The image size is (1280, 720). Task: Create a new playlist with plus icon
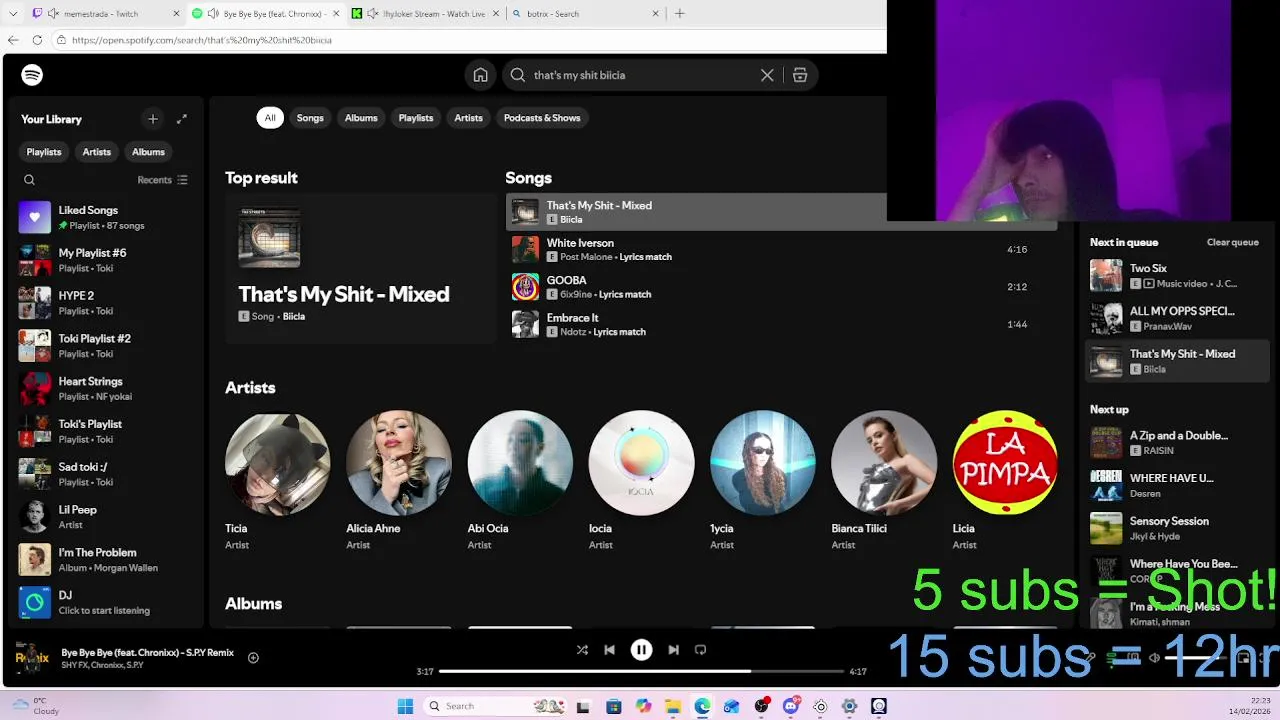coord(153,119)
